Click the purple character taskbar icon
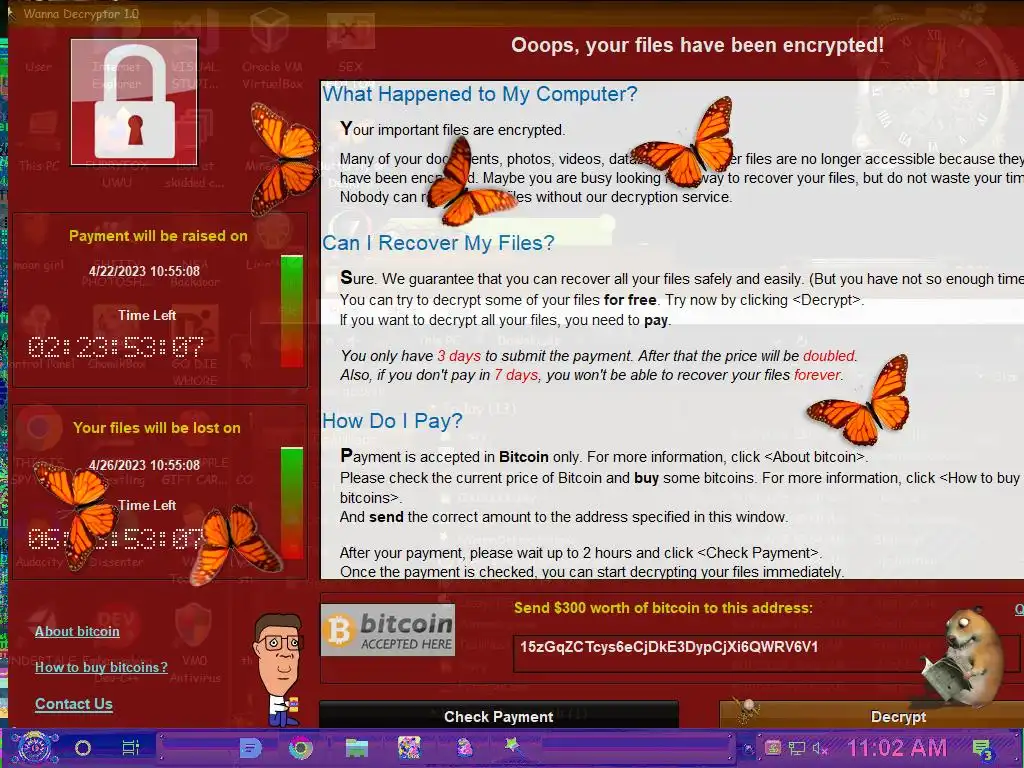 [464, 748]
